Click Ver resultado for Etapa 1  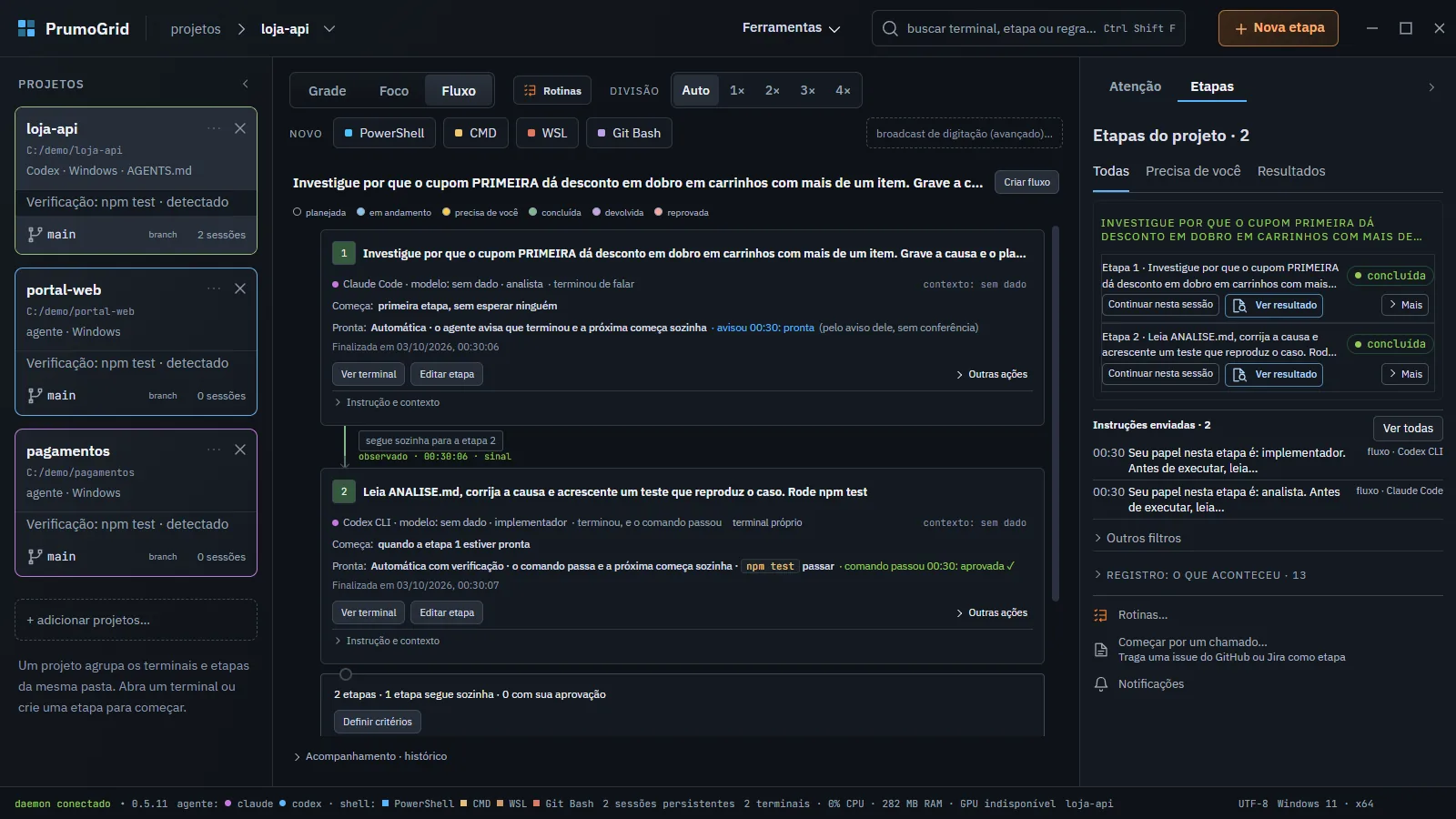(x=1274, y=306)
